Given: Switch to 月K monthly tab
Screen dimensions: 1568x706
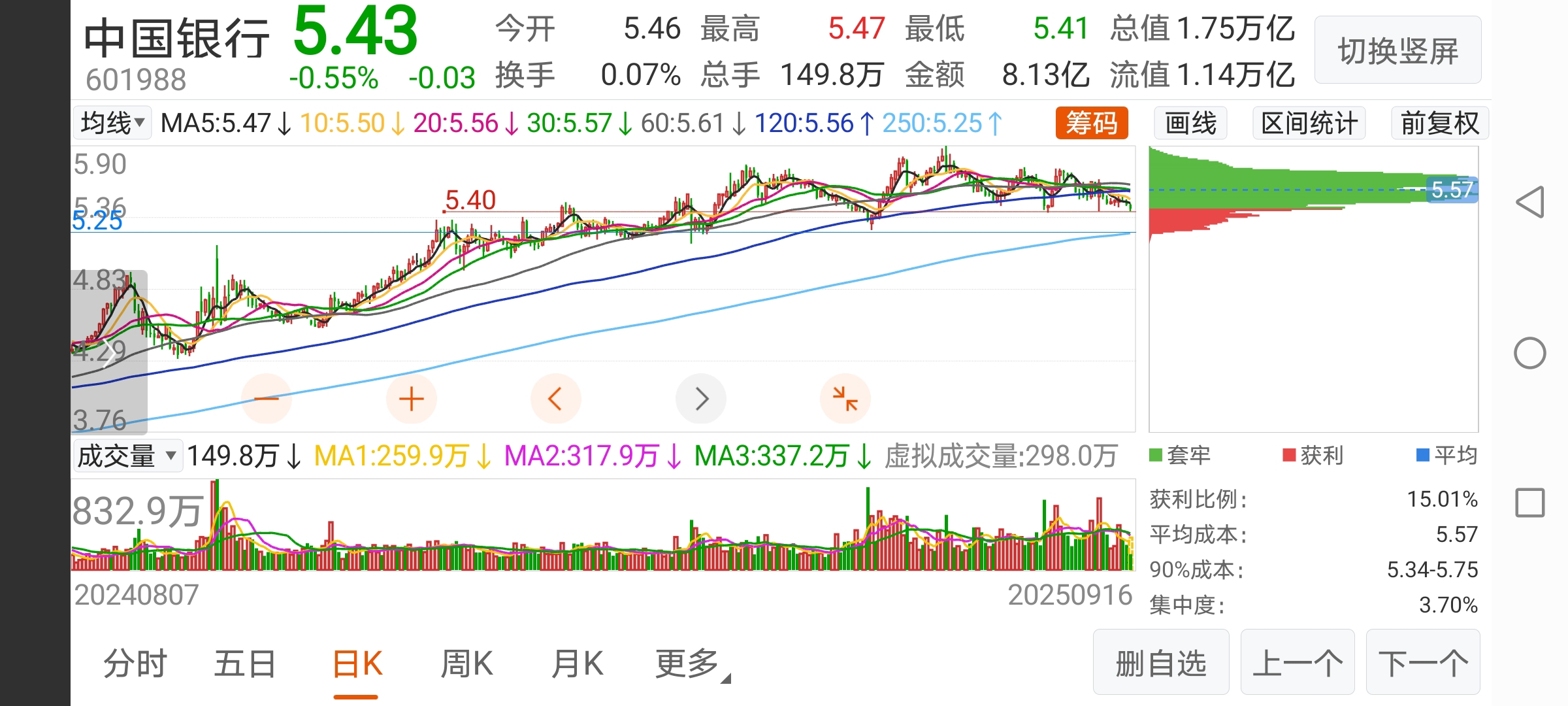Looking at the screenshot, I should [x=577, y=664].
